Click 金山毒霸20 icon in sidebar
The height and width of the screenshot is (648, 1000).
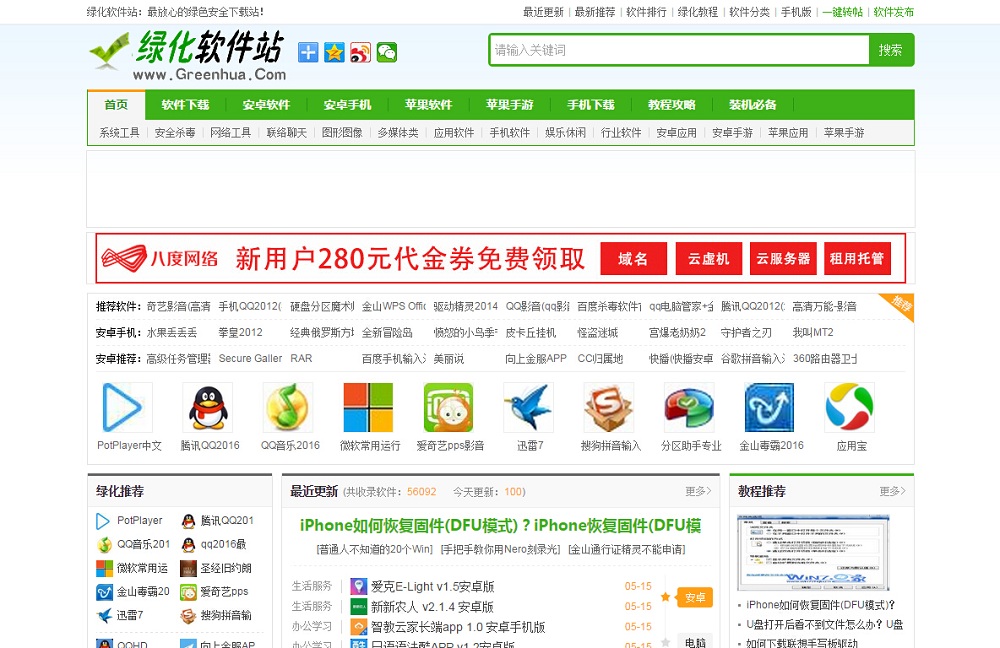[x=104, y=592]
